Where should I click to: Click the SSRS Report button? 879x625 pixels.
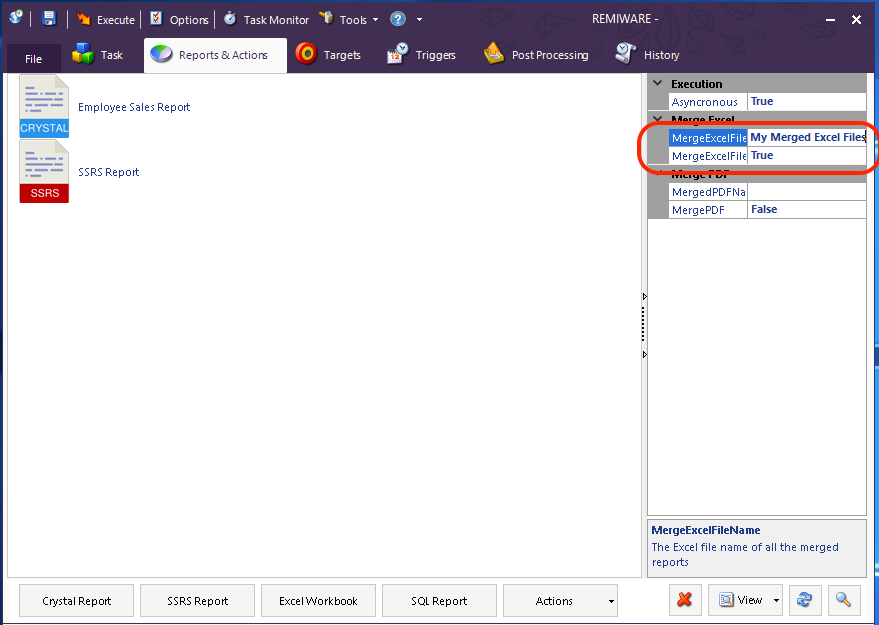[x=197, y=600]
